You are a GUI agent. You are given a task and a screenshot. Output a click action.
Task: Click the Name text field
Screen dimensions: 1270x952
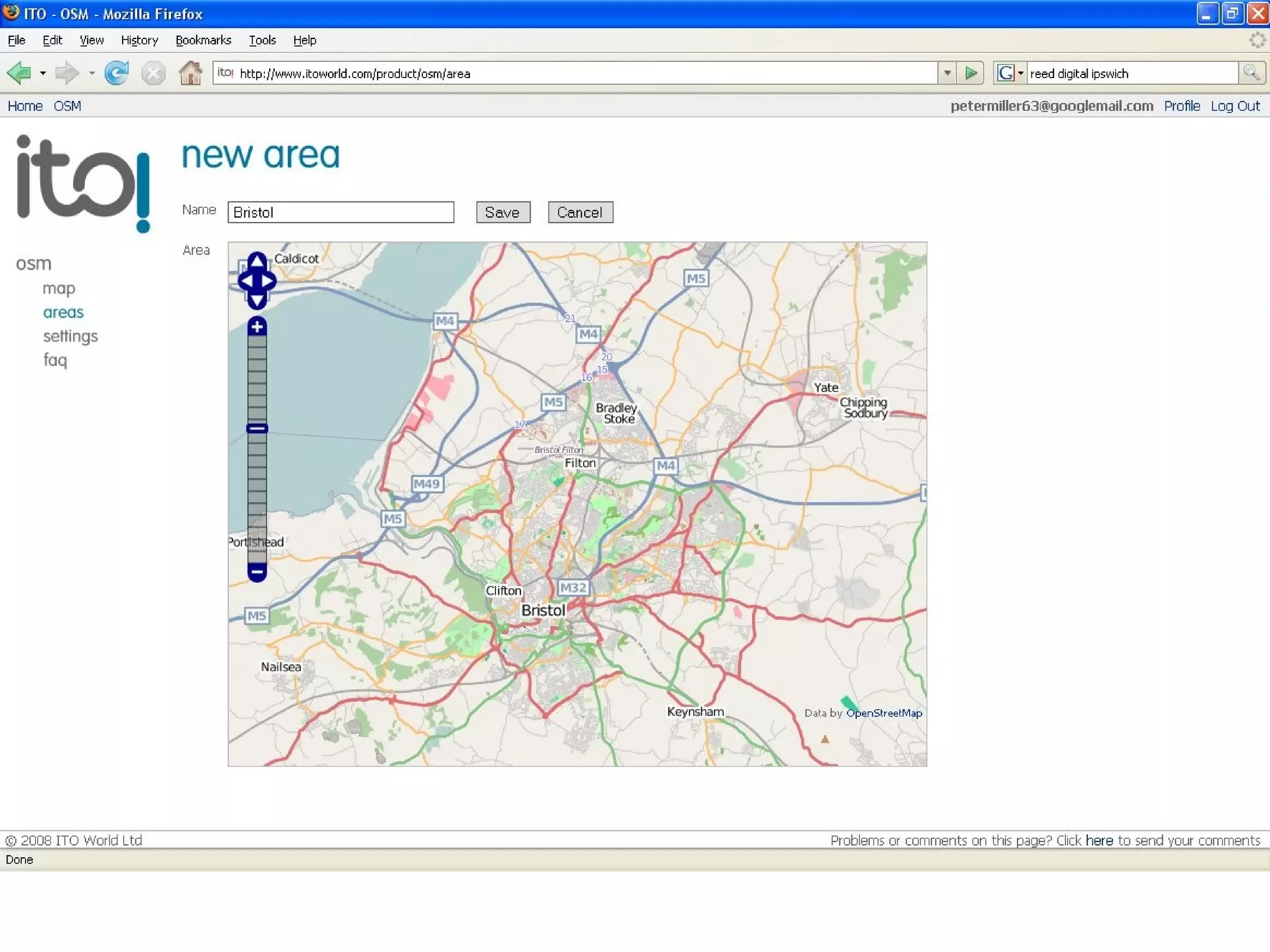pyautogui.click(x=340, y=213)
